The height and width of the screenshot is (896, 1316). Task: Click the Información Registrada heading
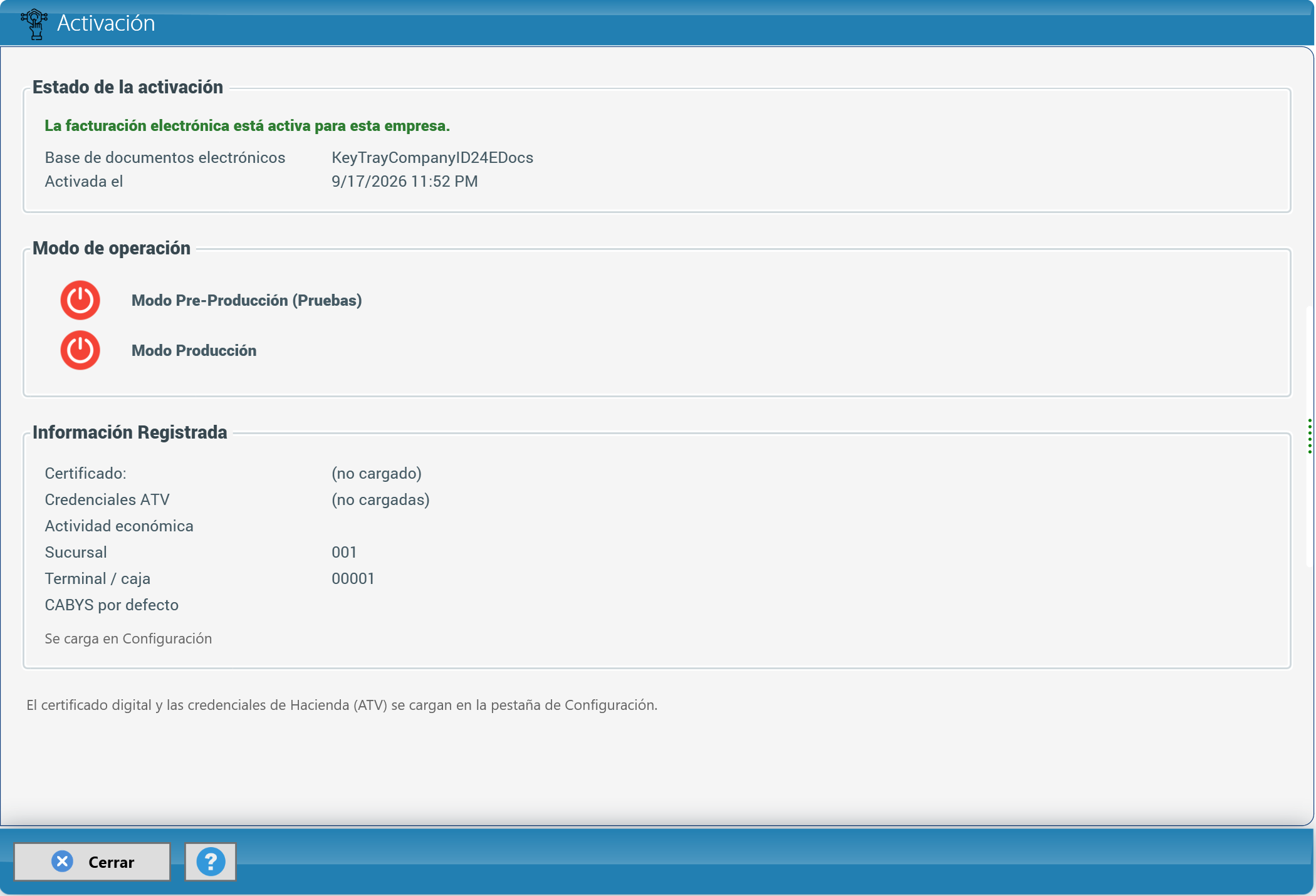point(130,432)
